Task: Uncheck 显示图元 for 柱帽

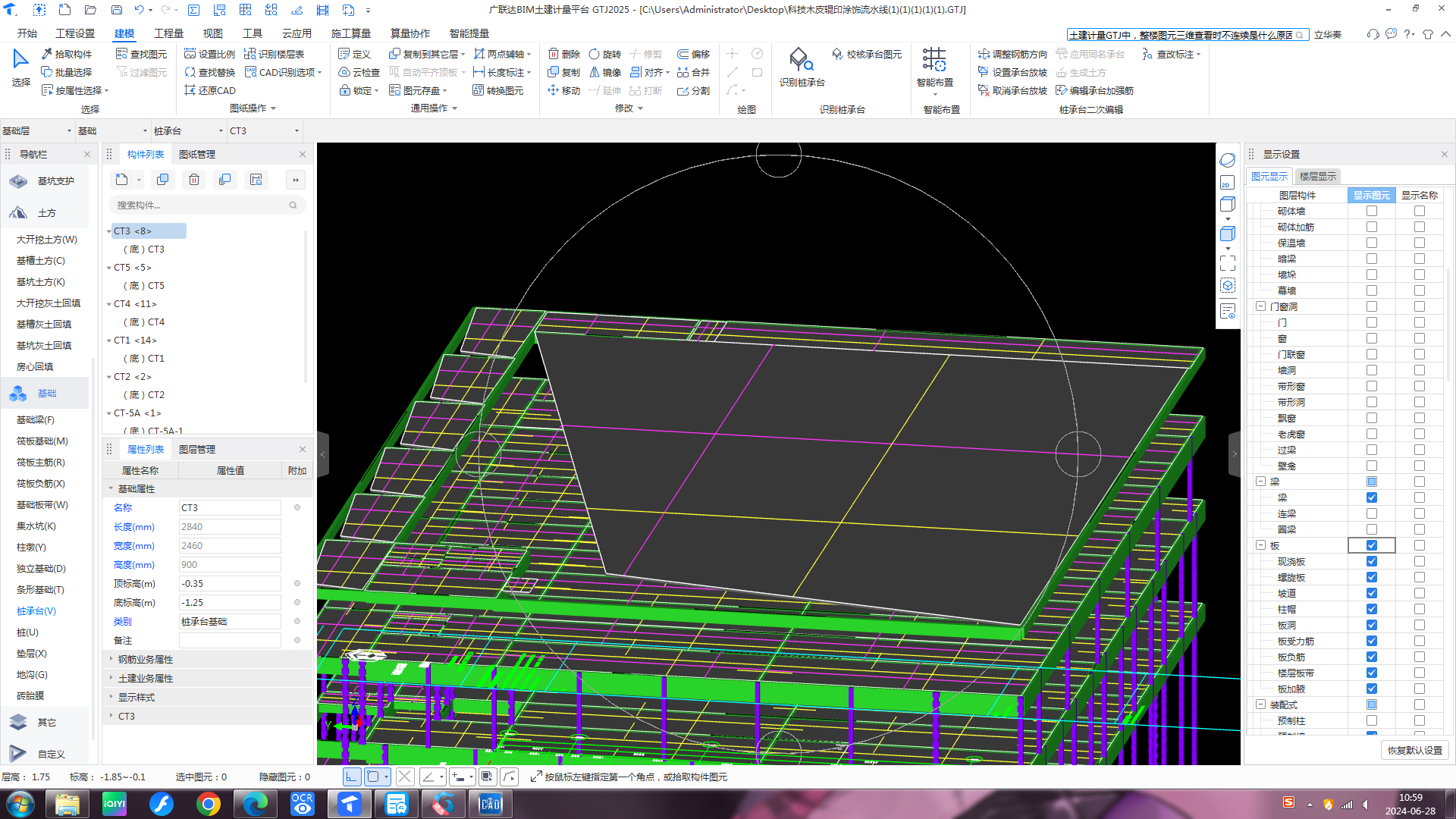Action: (1371, 609)
